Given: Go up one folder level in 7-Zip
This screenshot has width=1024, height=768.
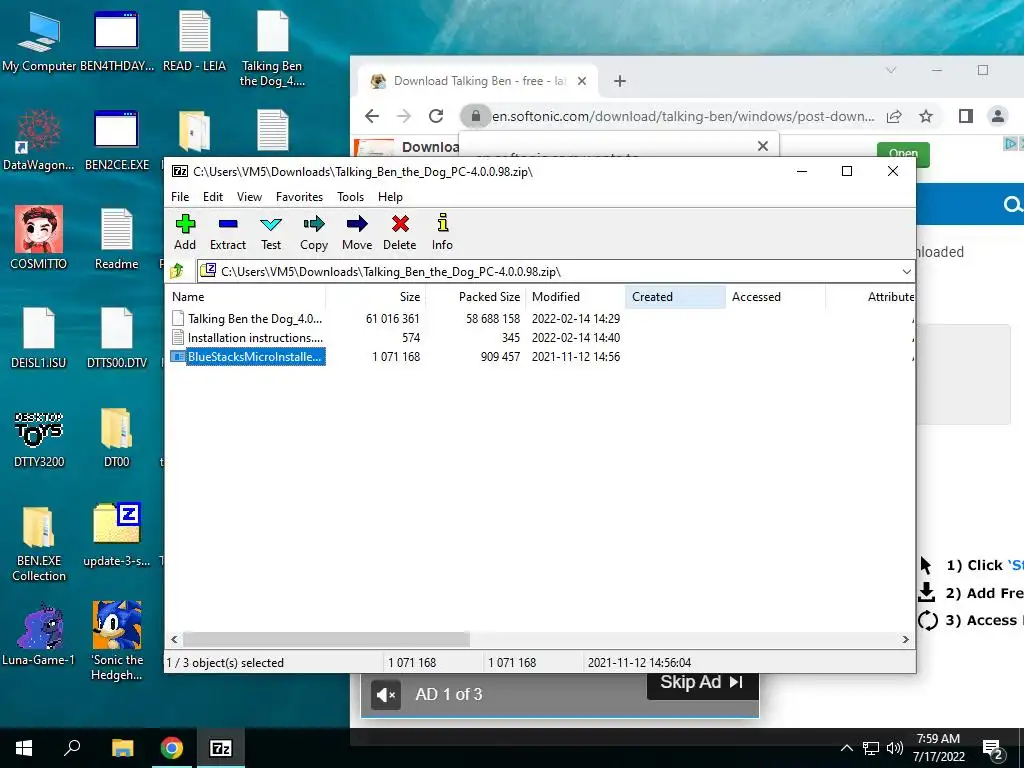Looking at the screenshot, I should point(177,271).
